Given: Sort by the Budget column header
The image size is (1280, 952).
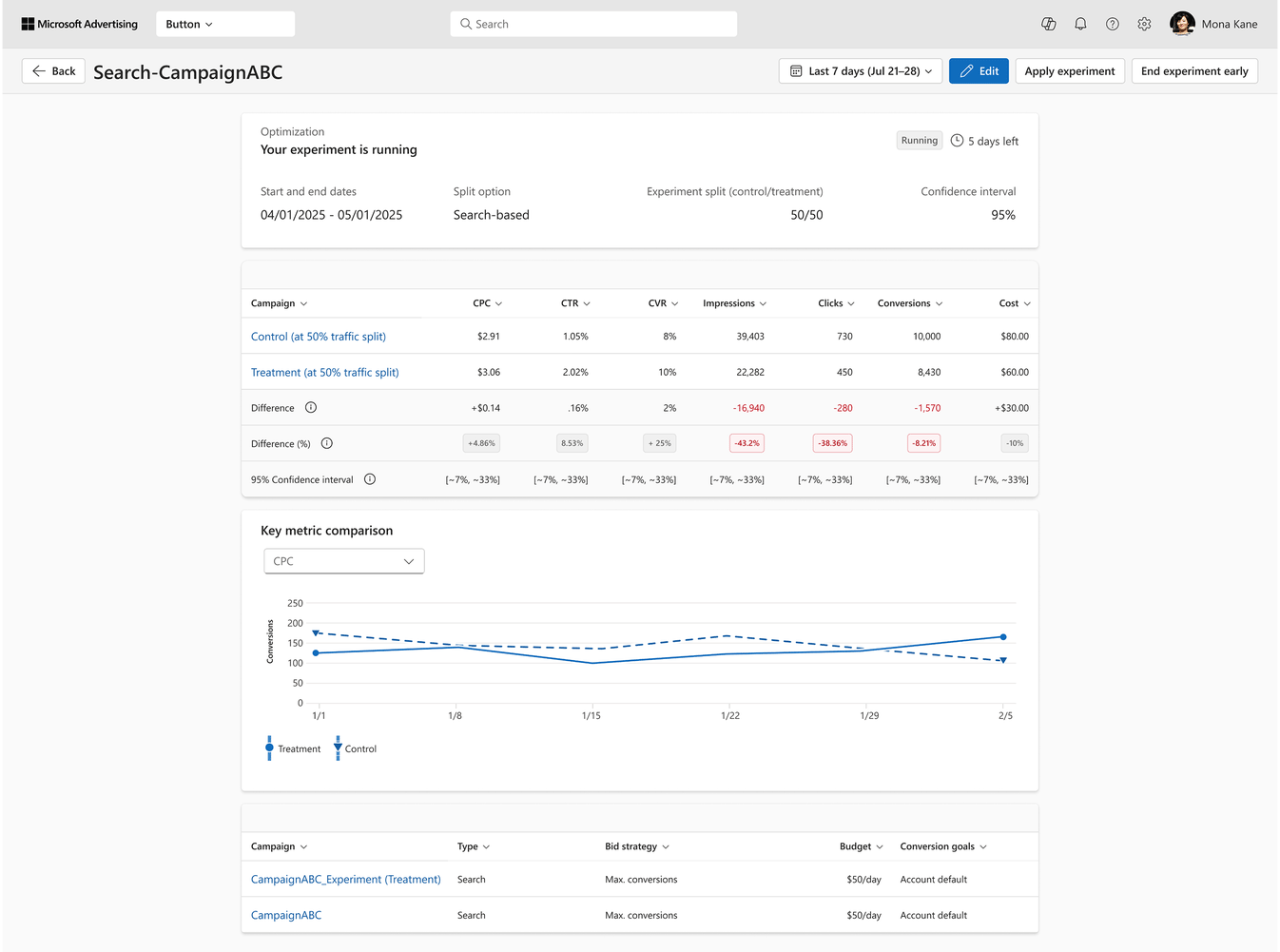Looking at the screenshot, I should click(x=862, y=846).
